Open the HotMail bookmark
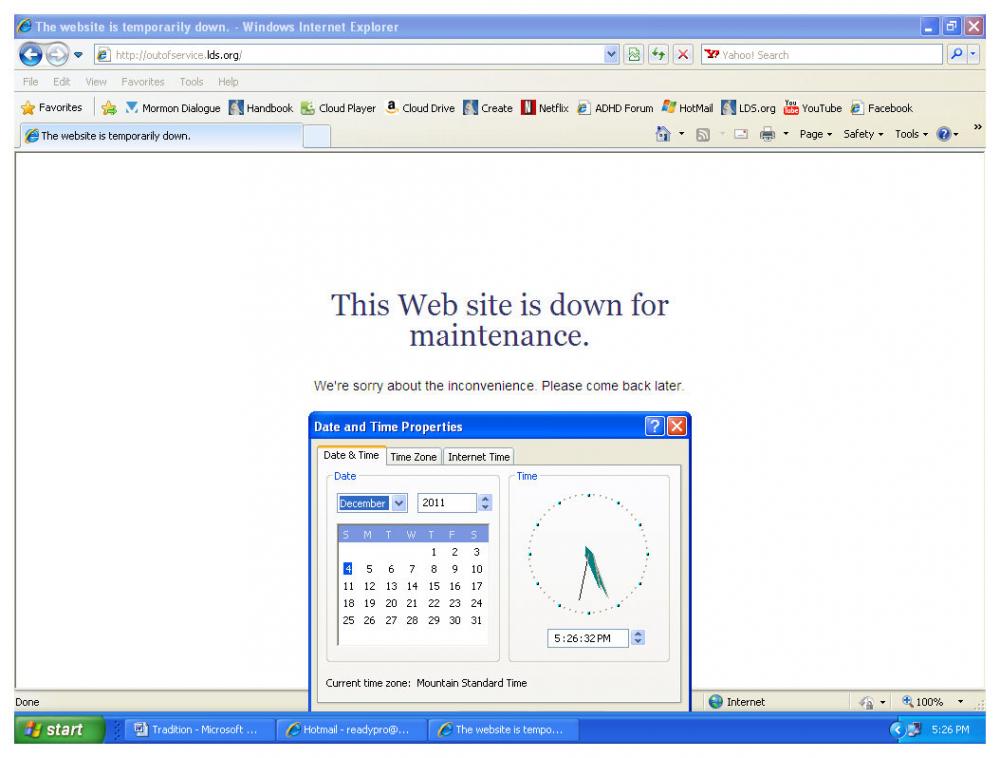The height and width of the screenshot is (758, 1000). coord(688,108)
